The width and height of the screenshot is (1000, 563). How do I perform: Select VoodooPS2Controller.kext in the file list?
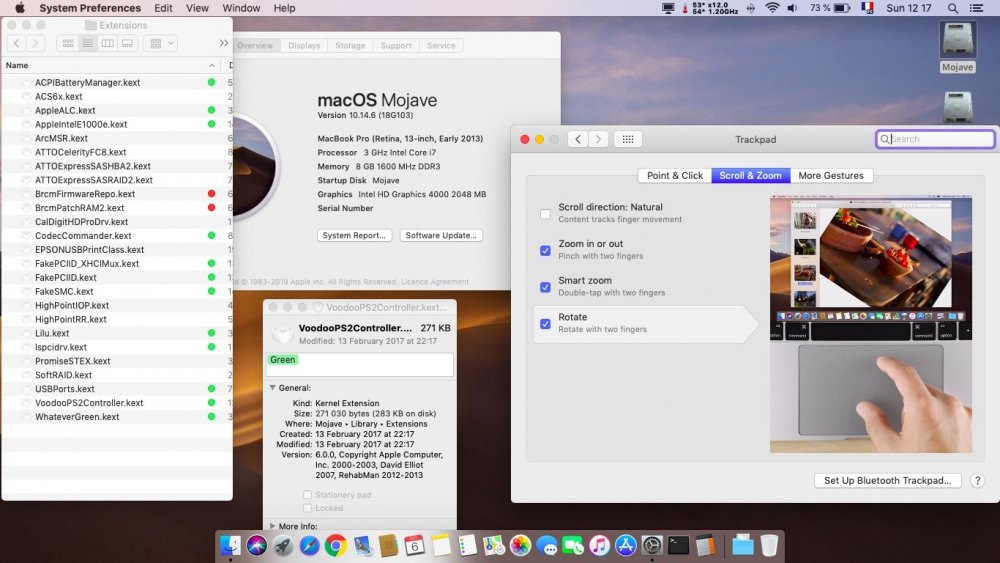[x=117, y=403]
